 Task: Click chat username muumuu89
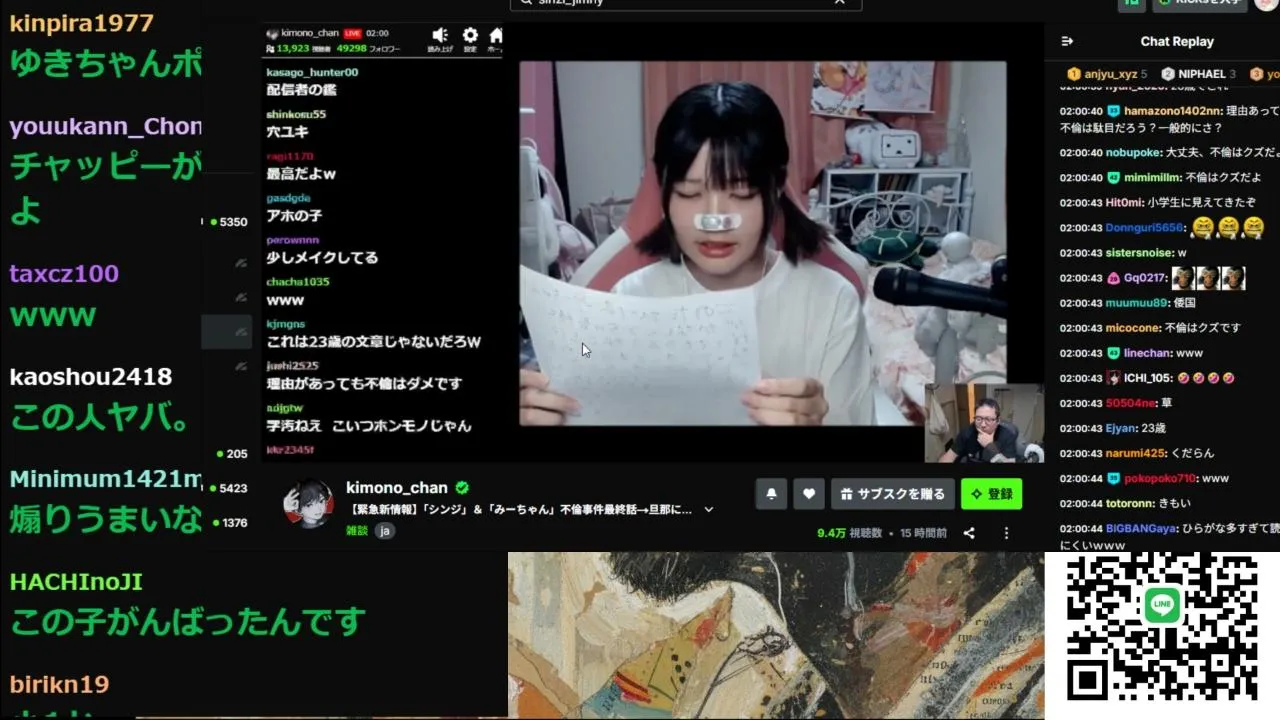coord(1137,303)
